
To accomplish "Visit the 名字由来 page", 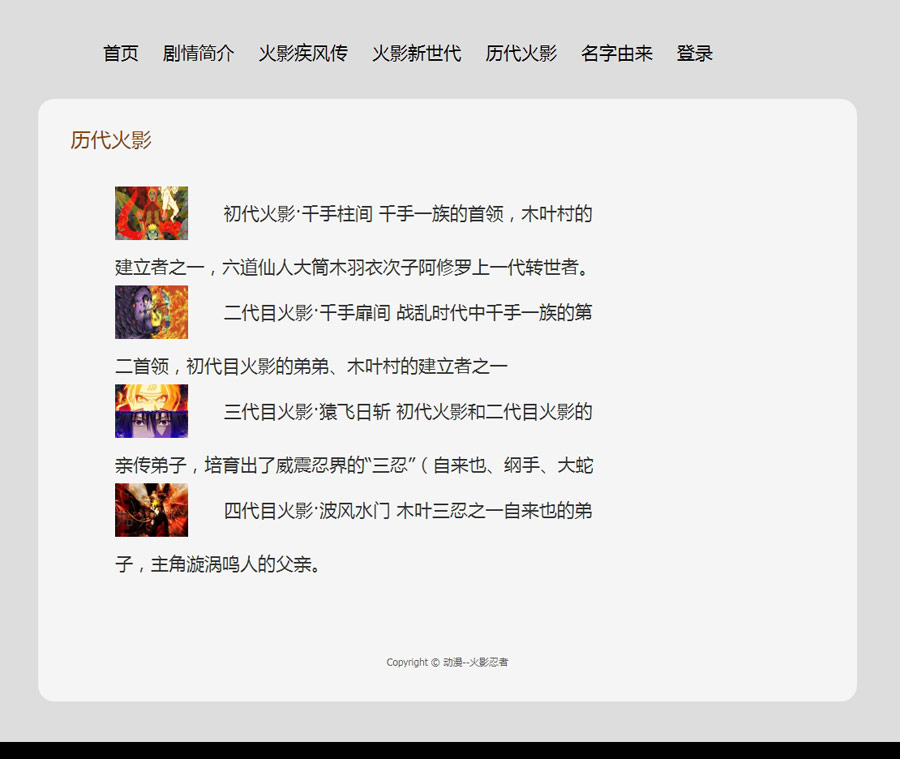I will click(617, 53).
